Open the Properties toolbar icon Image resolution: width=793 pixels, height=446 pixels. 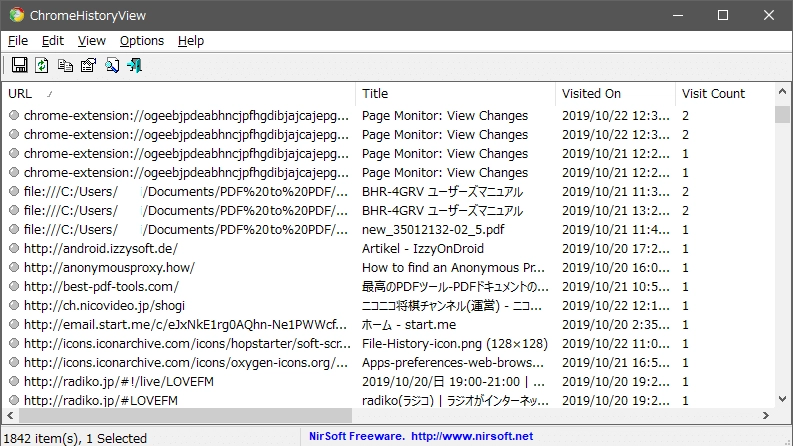point(89,65)
